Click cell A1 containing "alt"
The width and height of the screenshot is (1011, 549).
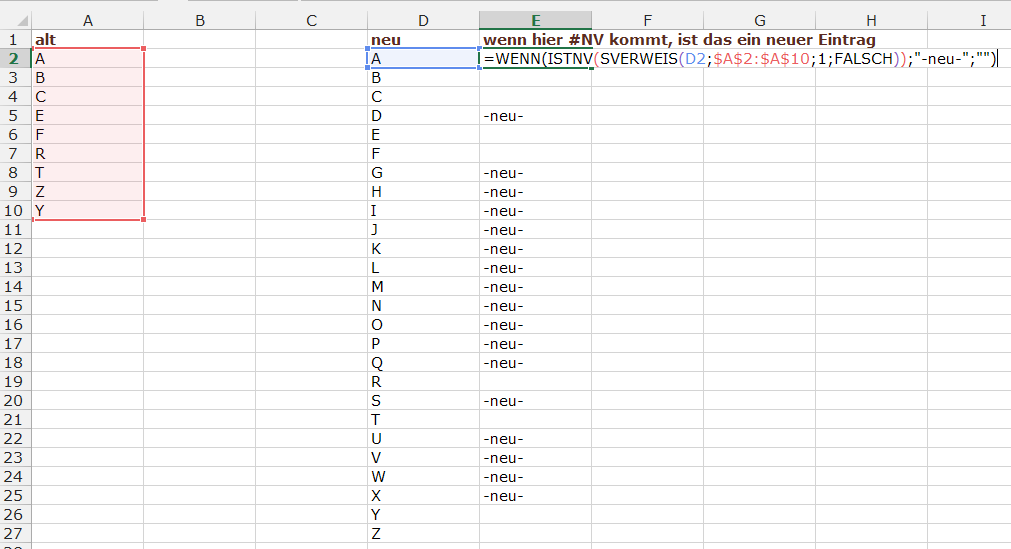pyautogui.click(x=88, y=40)
